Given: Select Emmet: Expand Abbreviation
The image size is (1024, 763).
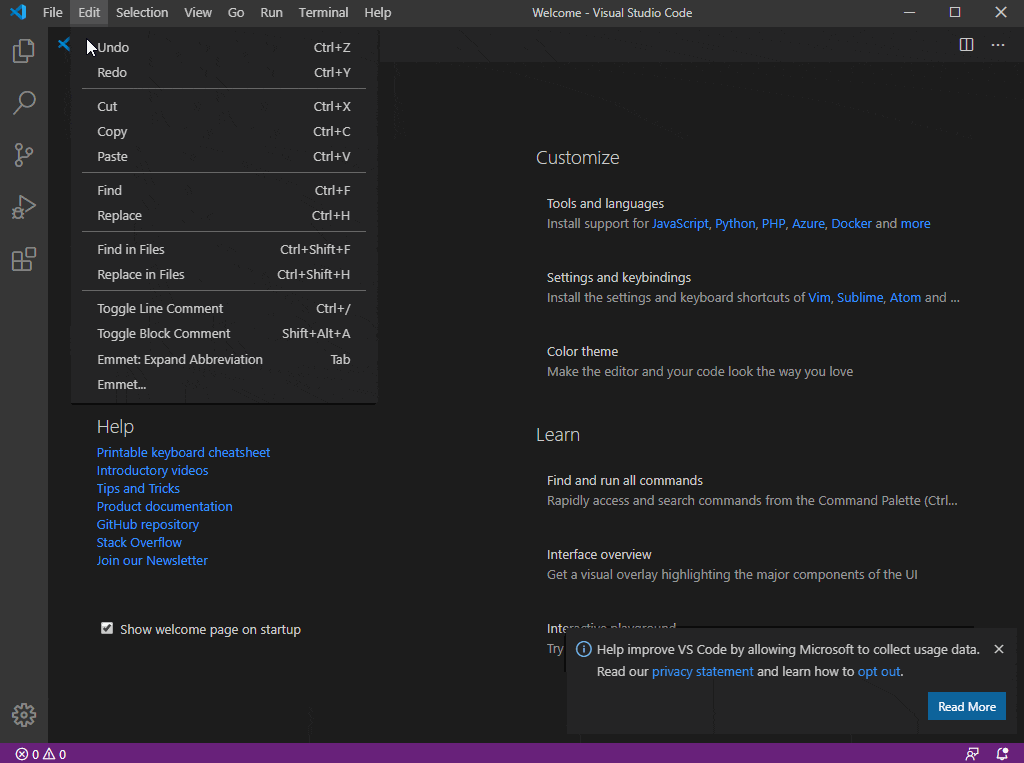Looking at the screenshot, I should (x=223, y=359).
